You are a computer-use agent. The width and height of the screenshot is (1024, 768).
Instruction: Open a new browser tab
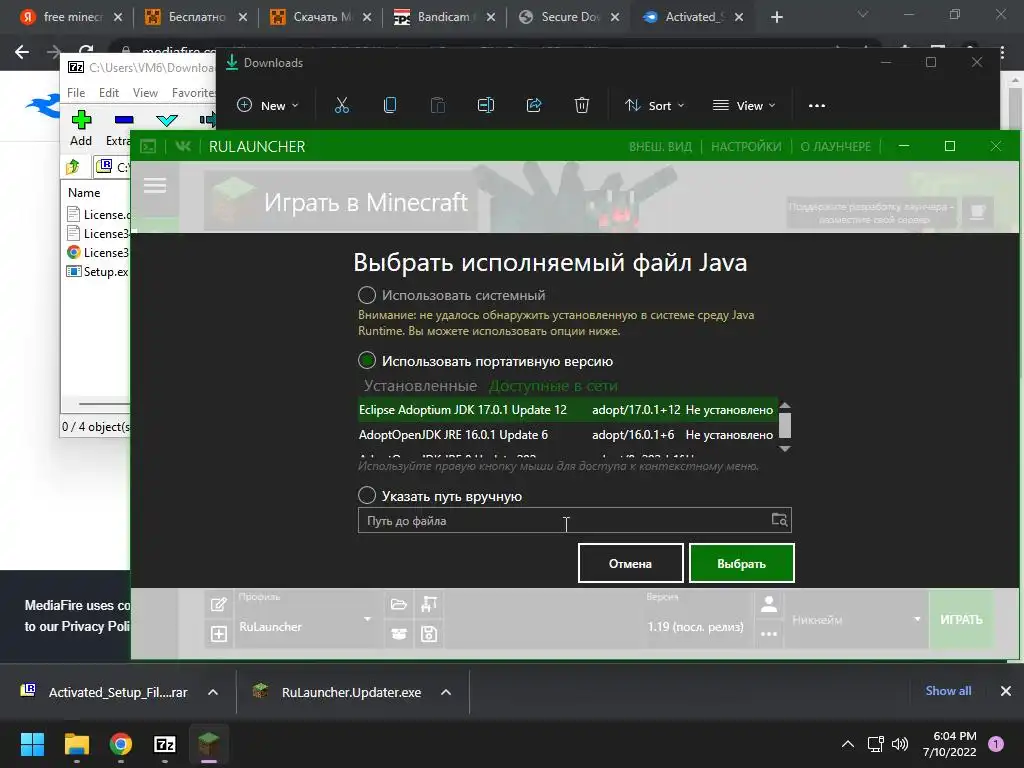pos(776,17)
